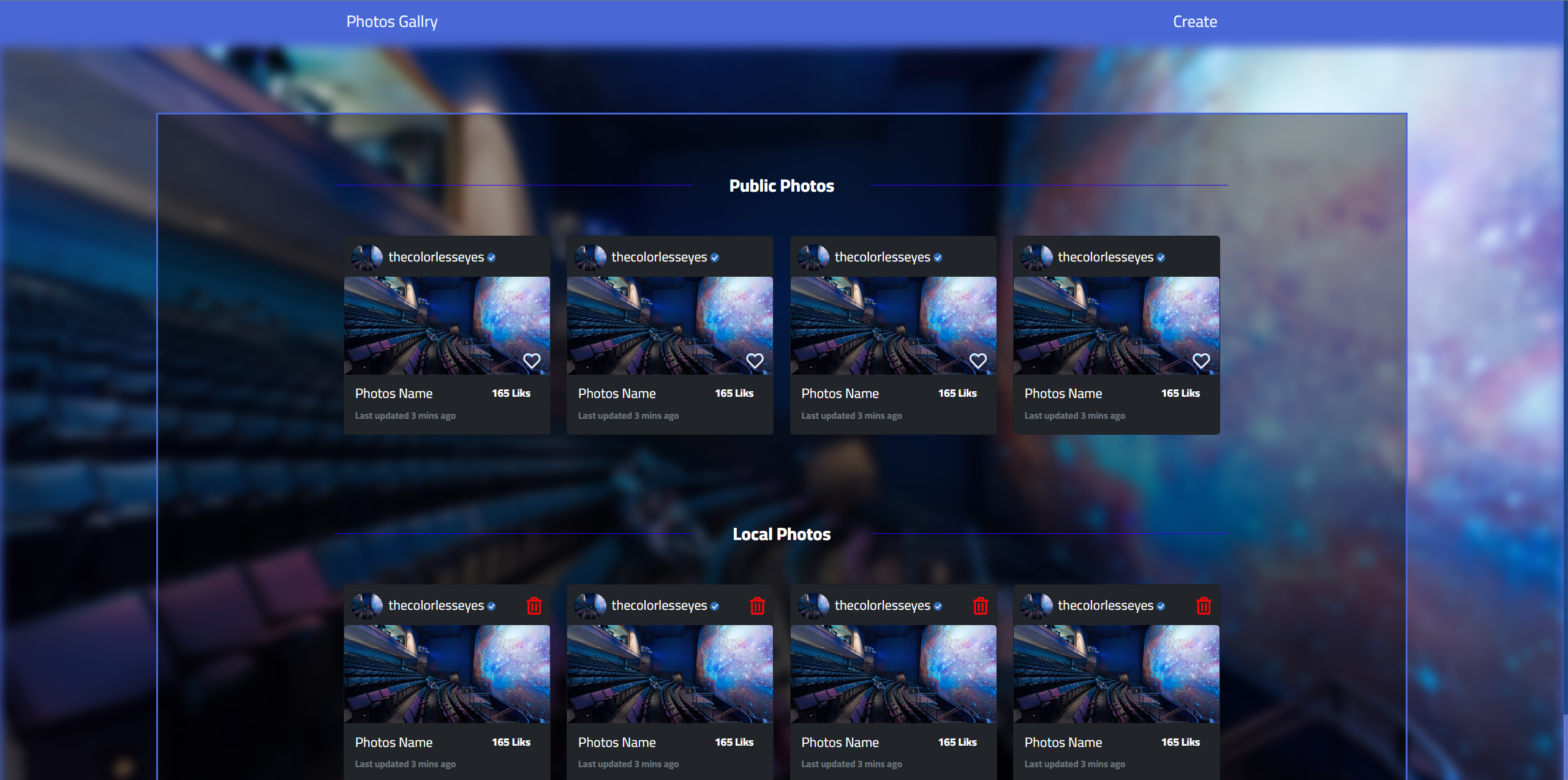Open third Public Photos card image
The height and width of the screenshot is (780, 1568).
(894, 326)
